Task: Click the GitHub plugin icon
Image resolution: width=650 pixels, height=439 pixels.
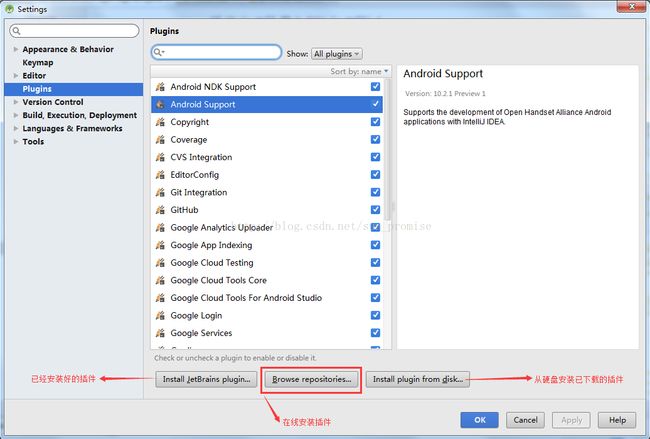Action: (160, 210)
